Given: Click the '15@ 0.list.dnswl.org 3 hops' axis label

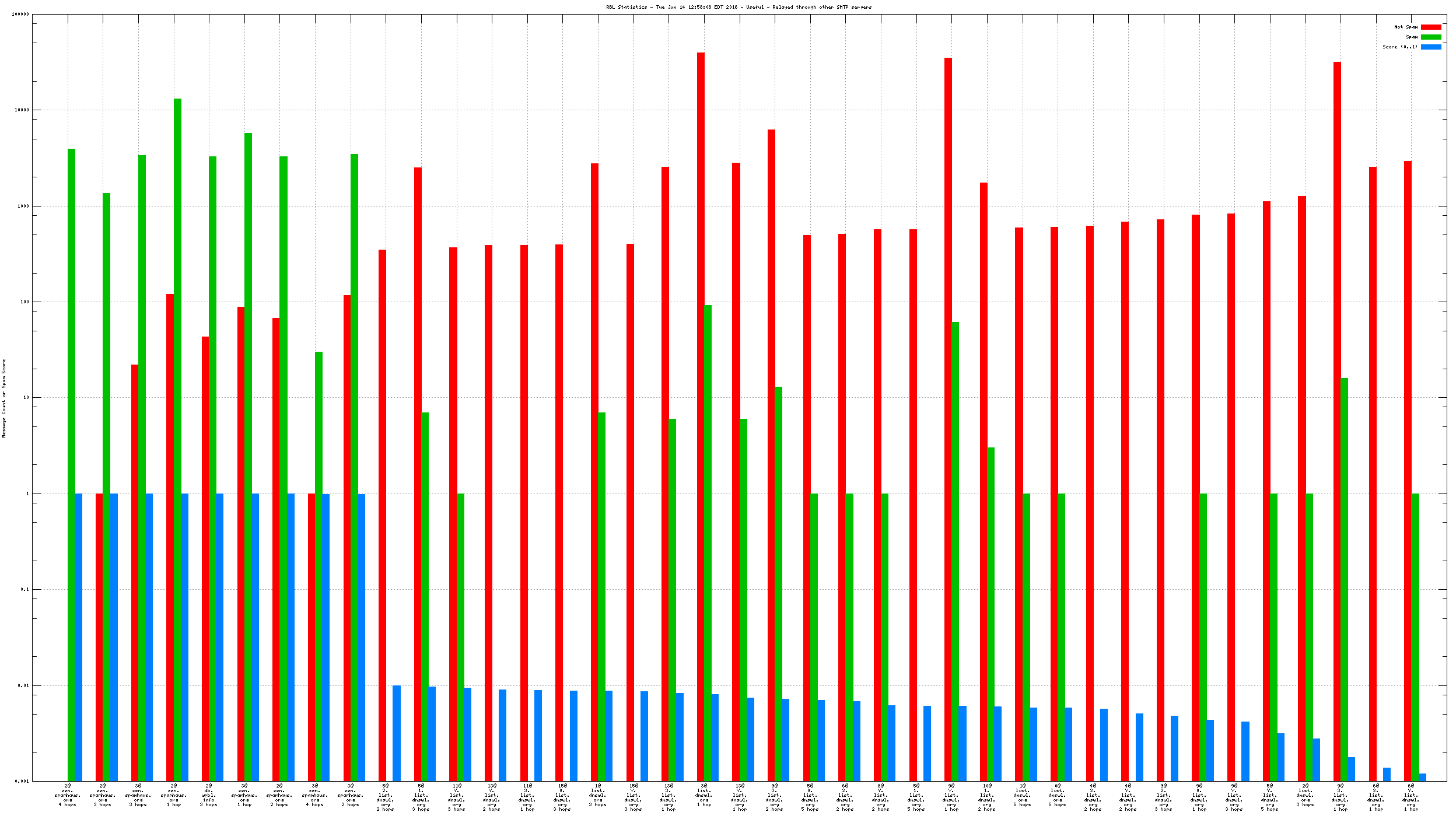Looking at the screenshot, I should (x=562, y=798).
